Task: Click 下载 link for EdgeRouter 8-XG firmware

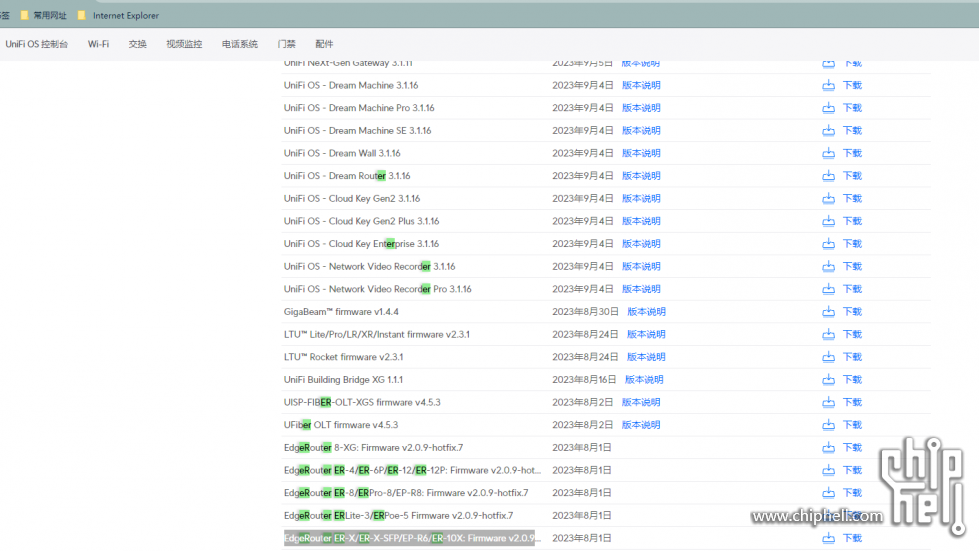Action: click(852, 447)
